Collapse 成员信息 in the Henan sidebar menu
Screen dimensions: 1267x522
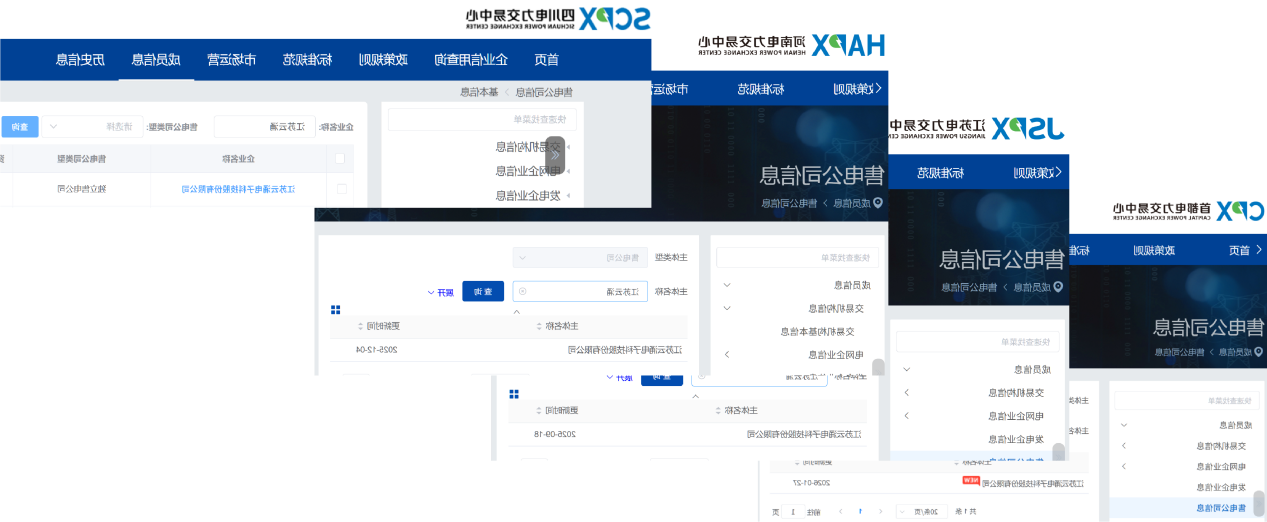(x=727, y=285)
